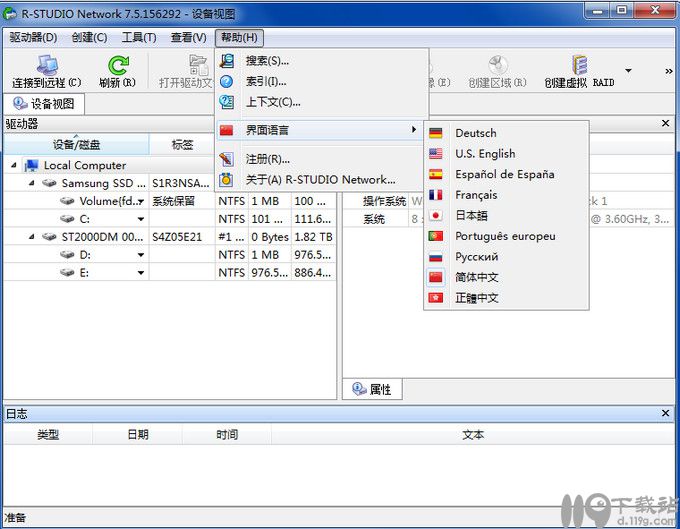Open the C: volume dropdown arrow
The image size is (680, 529).
tap(141, 219)
